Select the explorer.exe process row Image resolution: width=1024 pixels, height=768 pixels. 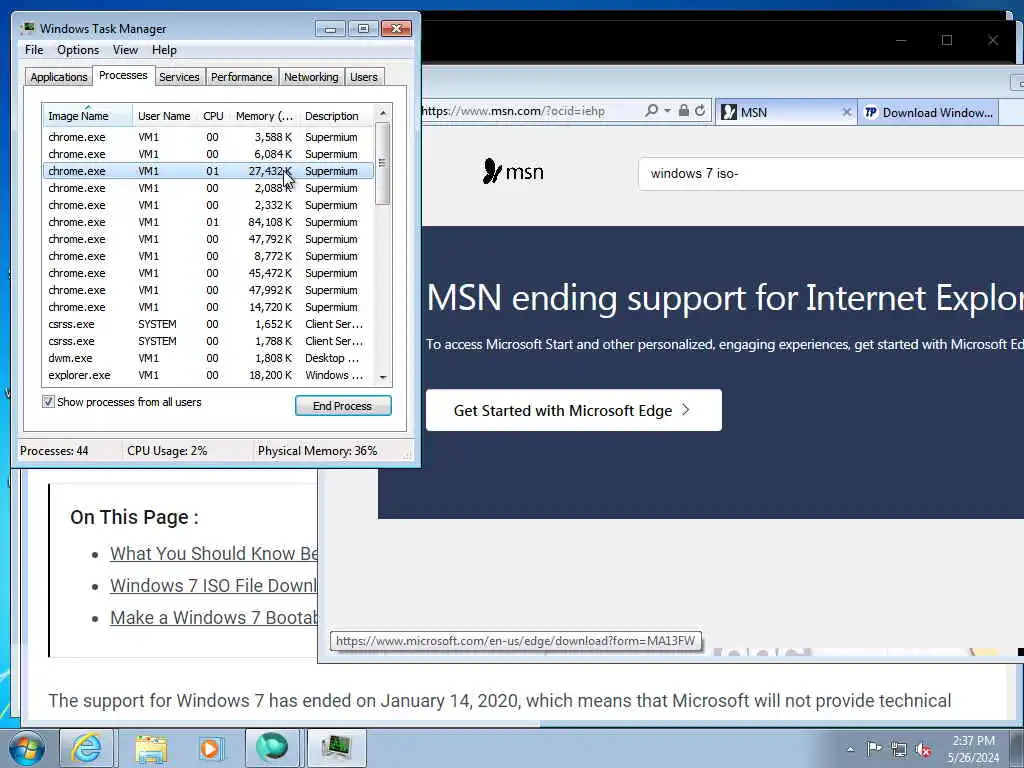(x=208, y=375)
